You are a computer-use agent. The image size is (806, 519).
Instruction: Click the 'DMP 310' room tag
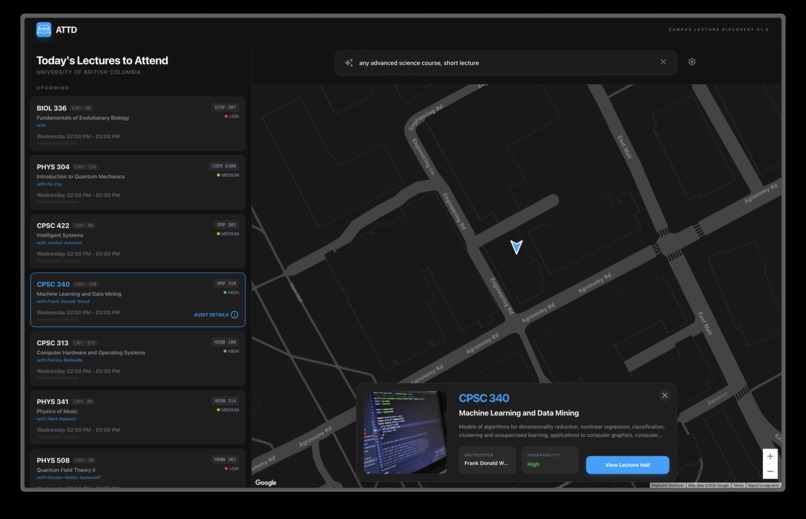pyautogui.click(x=226, y=283)
